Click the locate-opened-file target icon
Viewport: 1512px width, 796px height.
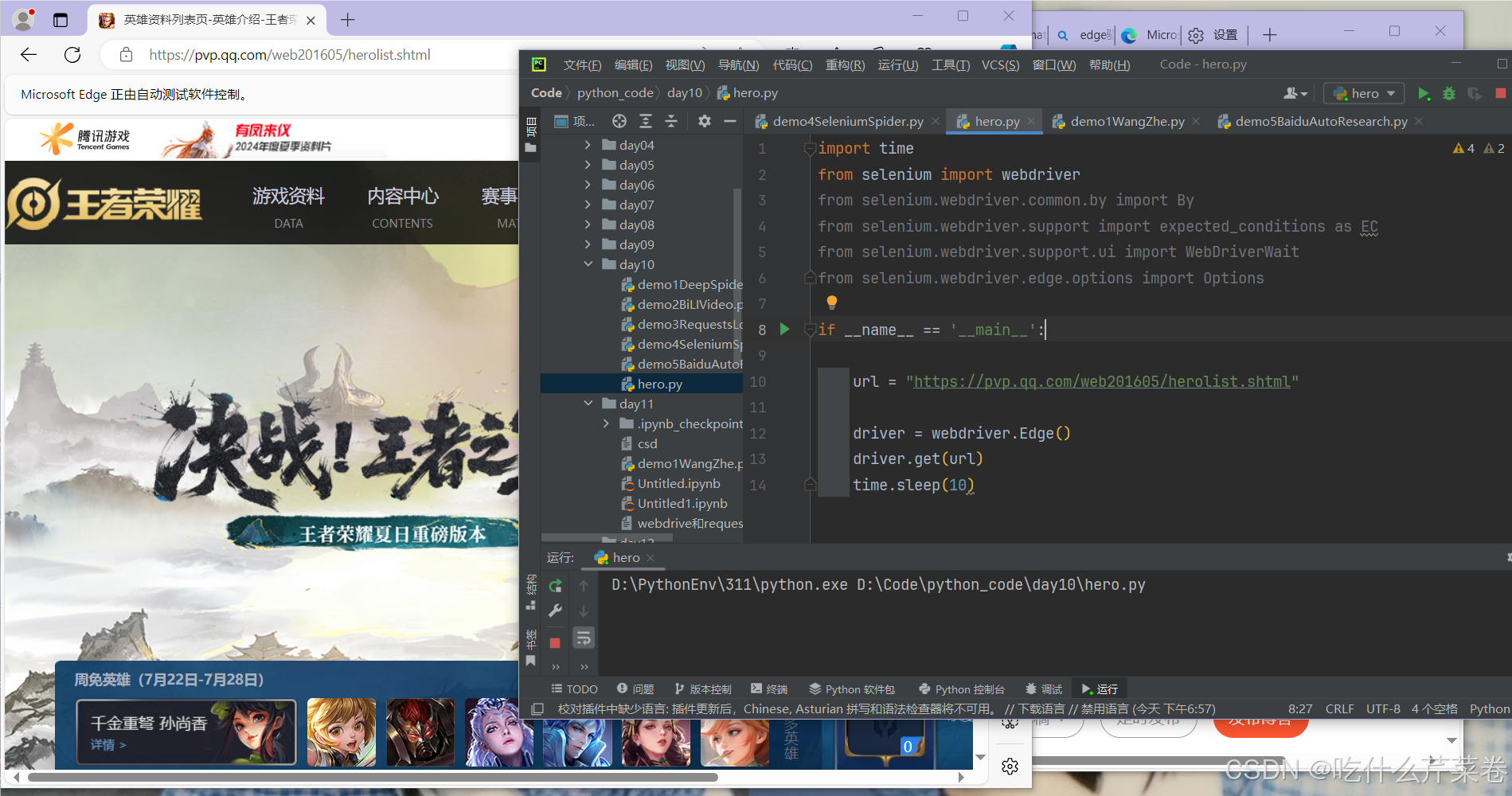[x=619, y=121]
